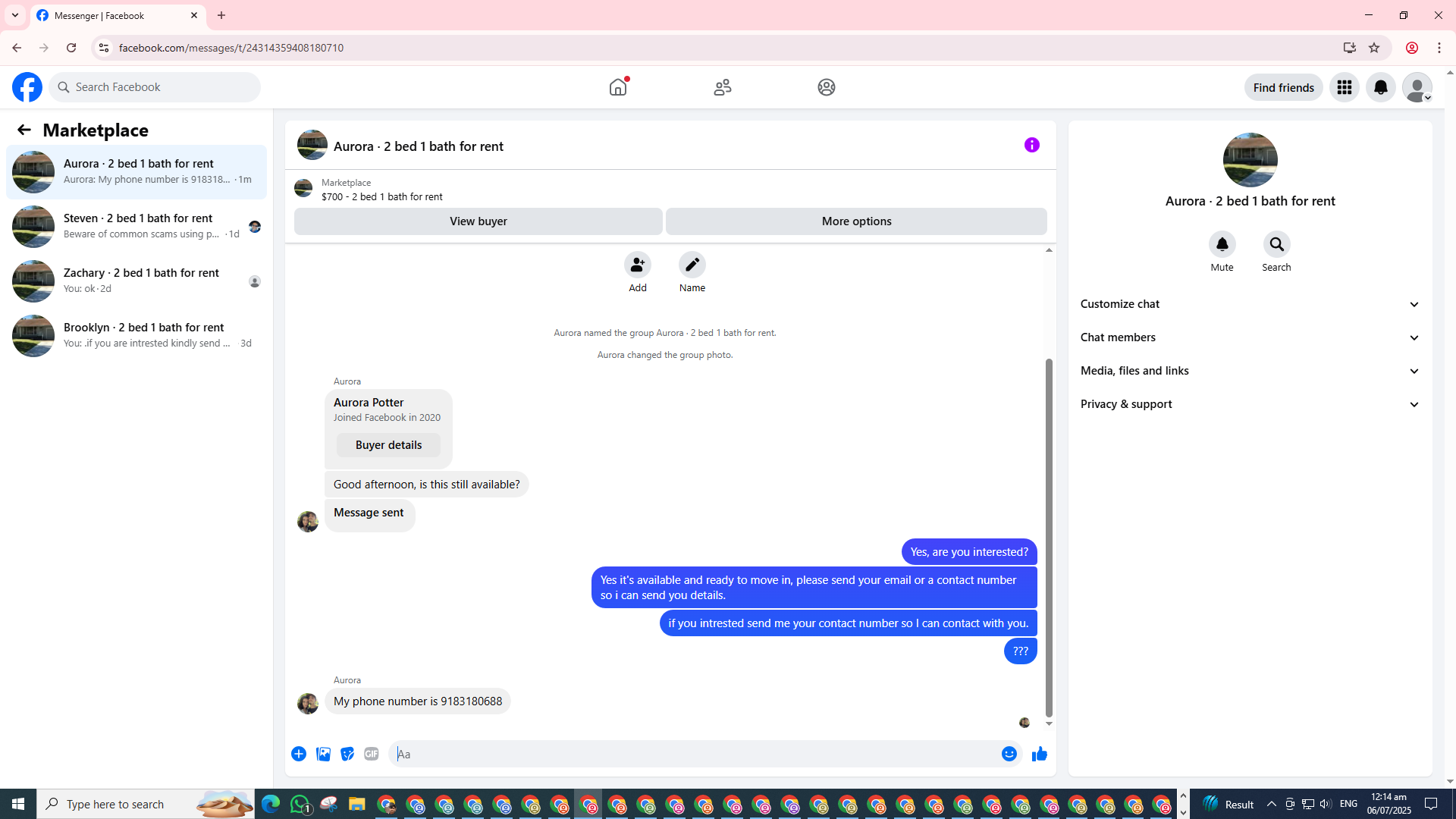The height and width of the screenshot is (819, 1456).
Task: Mute this conversation's notifications
Action: point(1222,245)
